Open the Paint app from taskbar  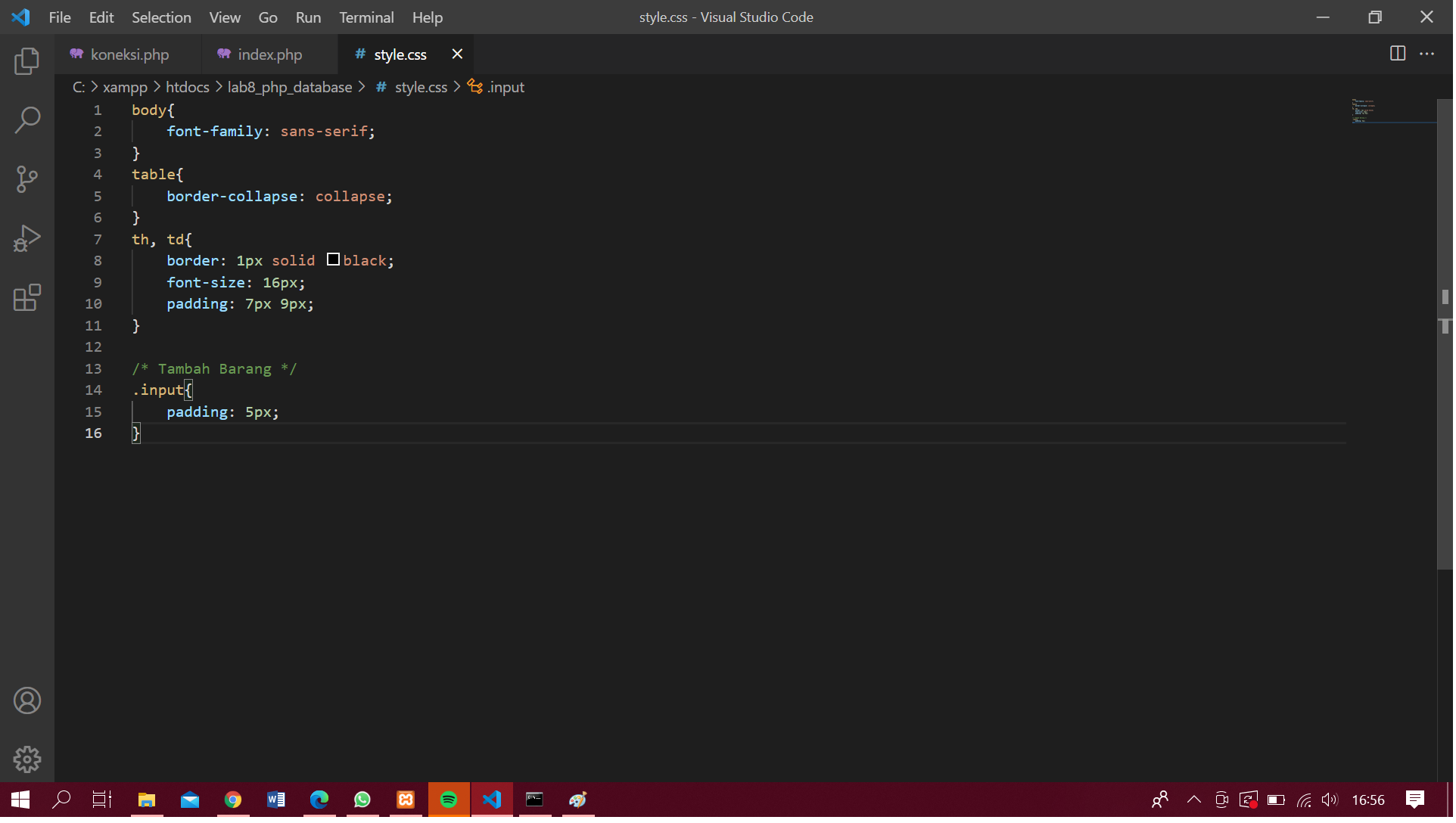click(579, 801)
